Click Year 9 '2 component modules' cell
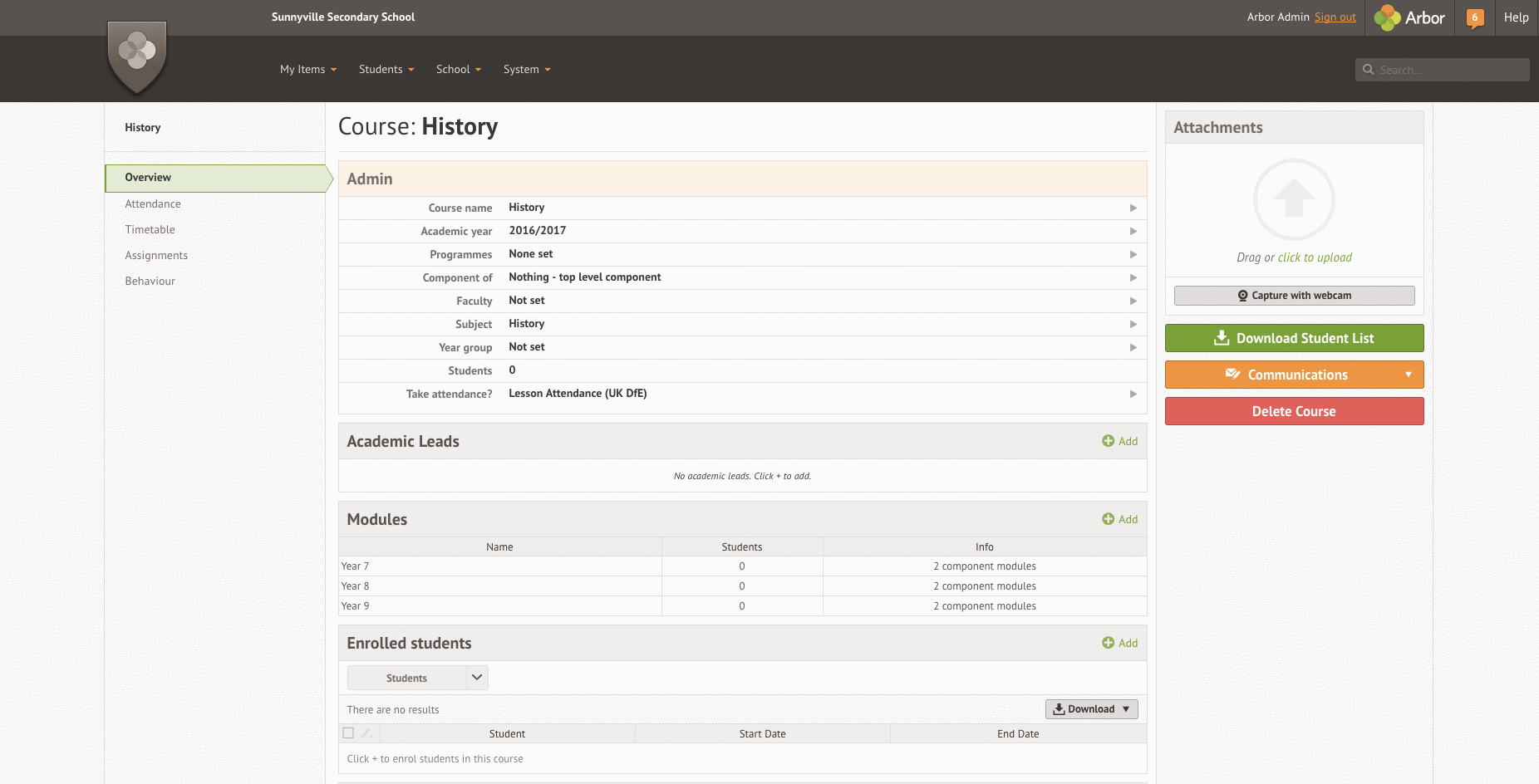The image size is (1539, 784). 985,606
